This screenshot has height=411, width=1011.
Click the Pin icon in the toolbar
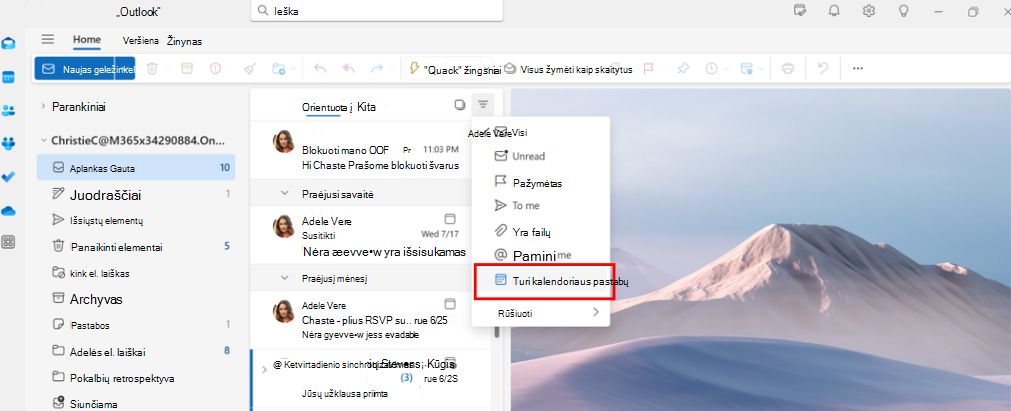(x=683, y=68)
